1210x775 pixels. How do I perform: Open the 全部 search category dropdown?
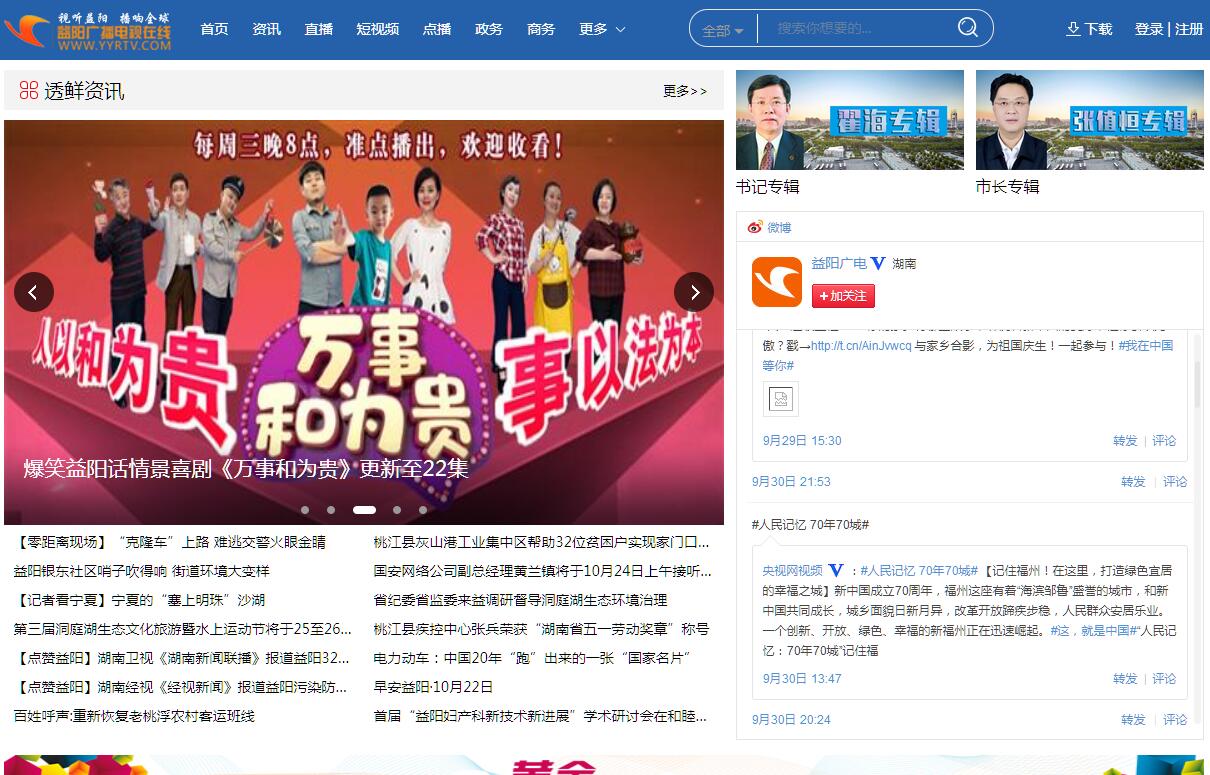pyautogui.click(x=723, y=30)
